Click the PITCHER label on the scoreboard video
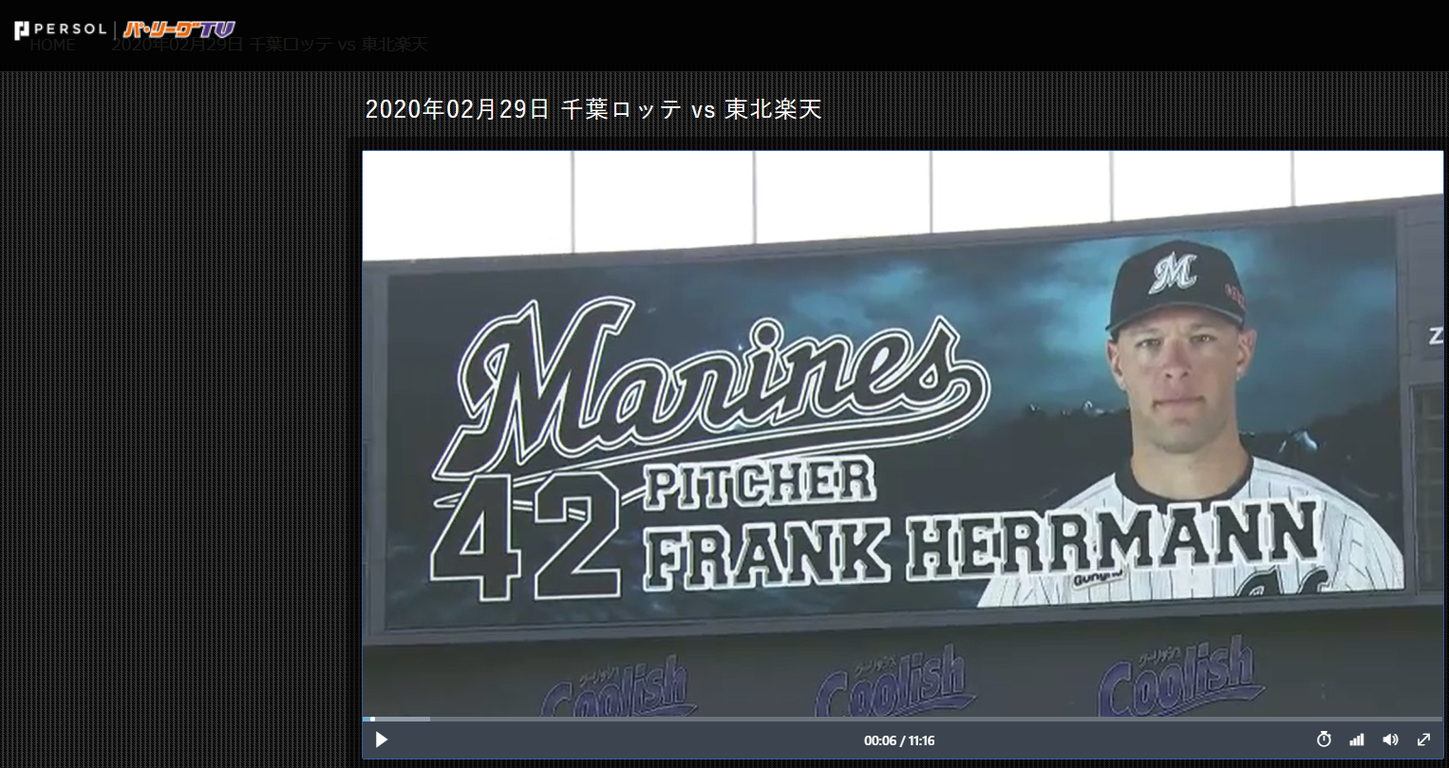1449x768 pixels. coord(760,485)
